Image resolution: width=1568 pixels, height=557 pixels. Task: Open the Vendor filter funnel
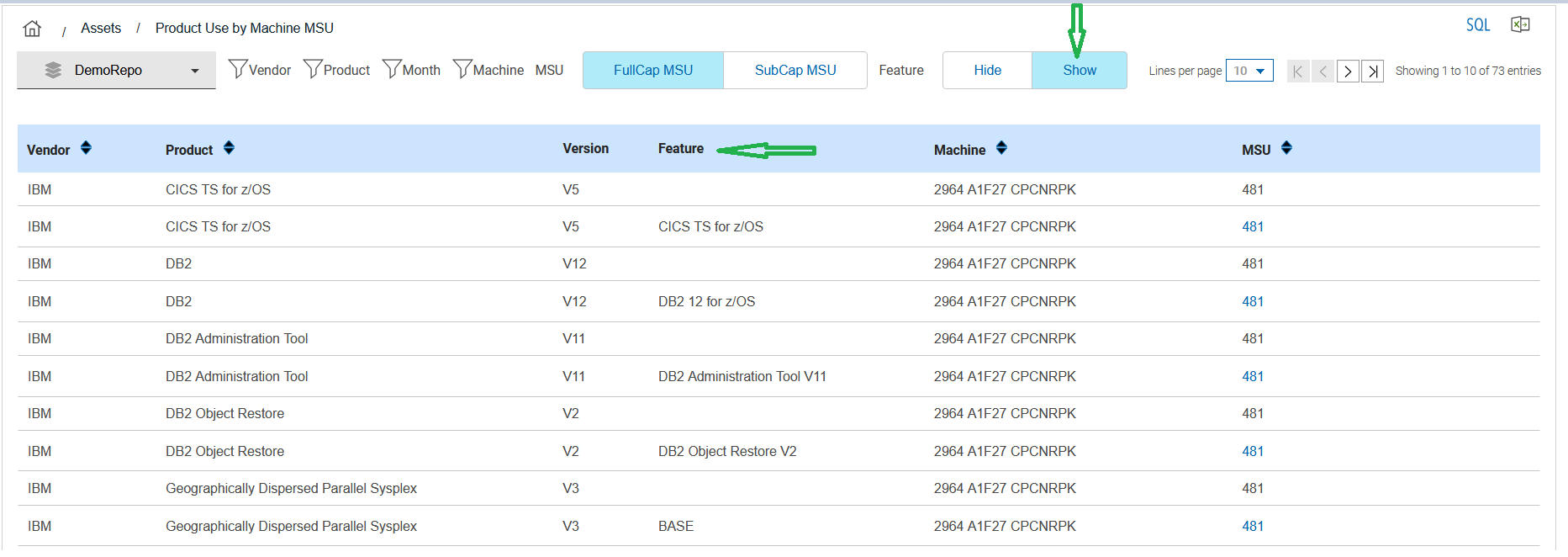pos(238,69)
